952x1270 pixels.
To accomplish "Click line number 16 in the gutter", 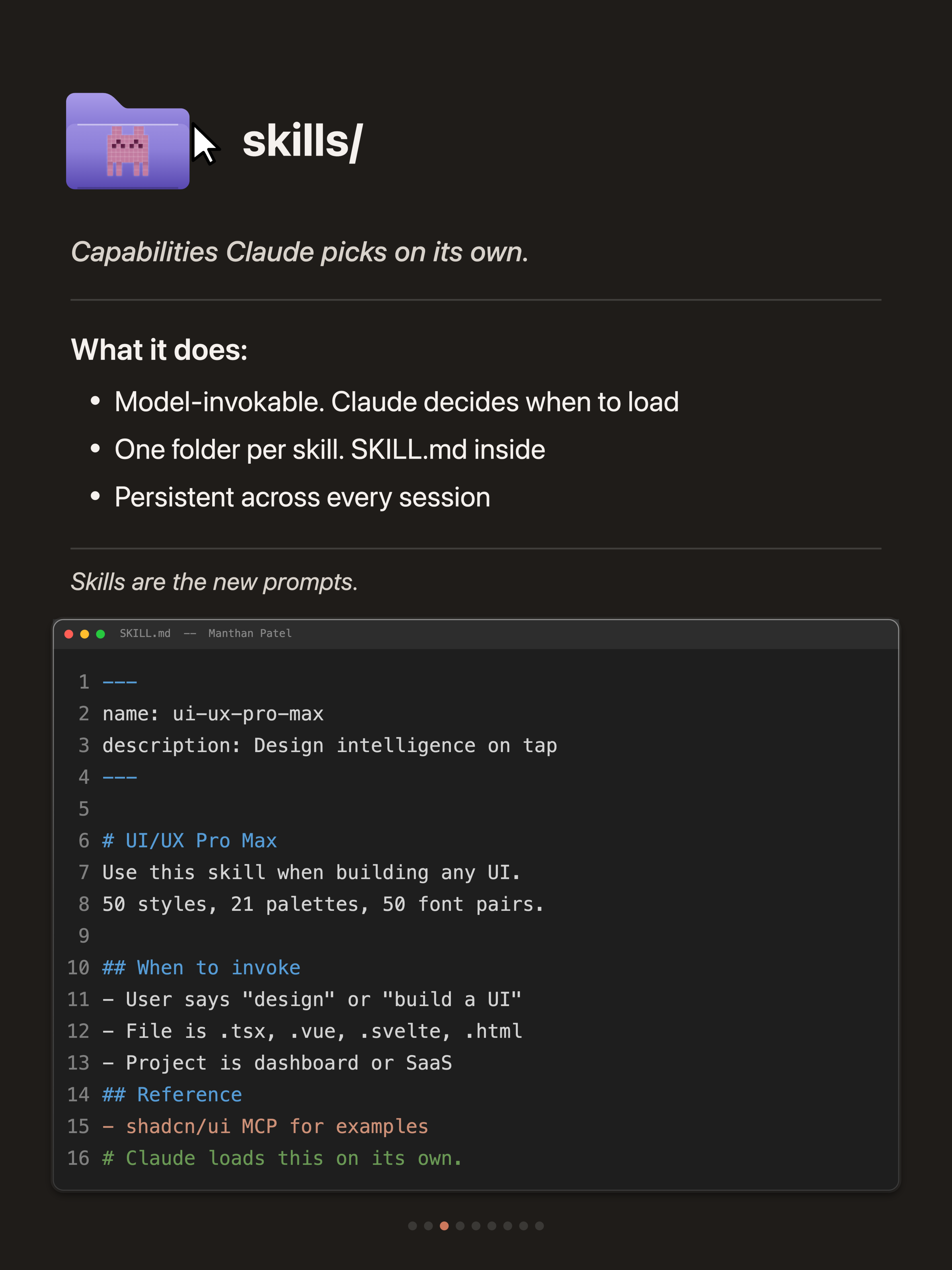I will point(79,1158).
